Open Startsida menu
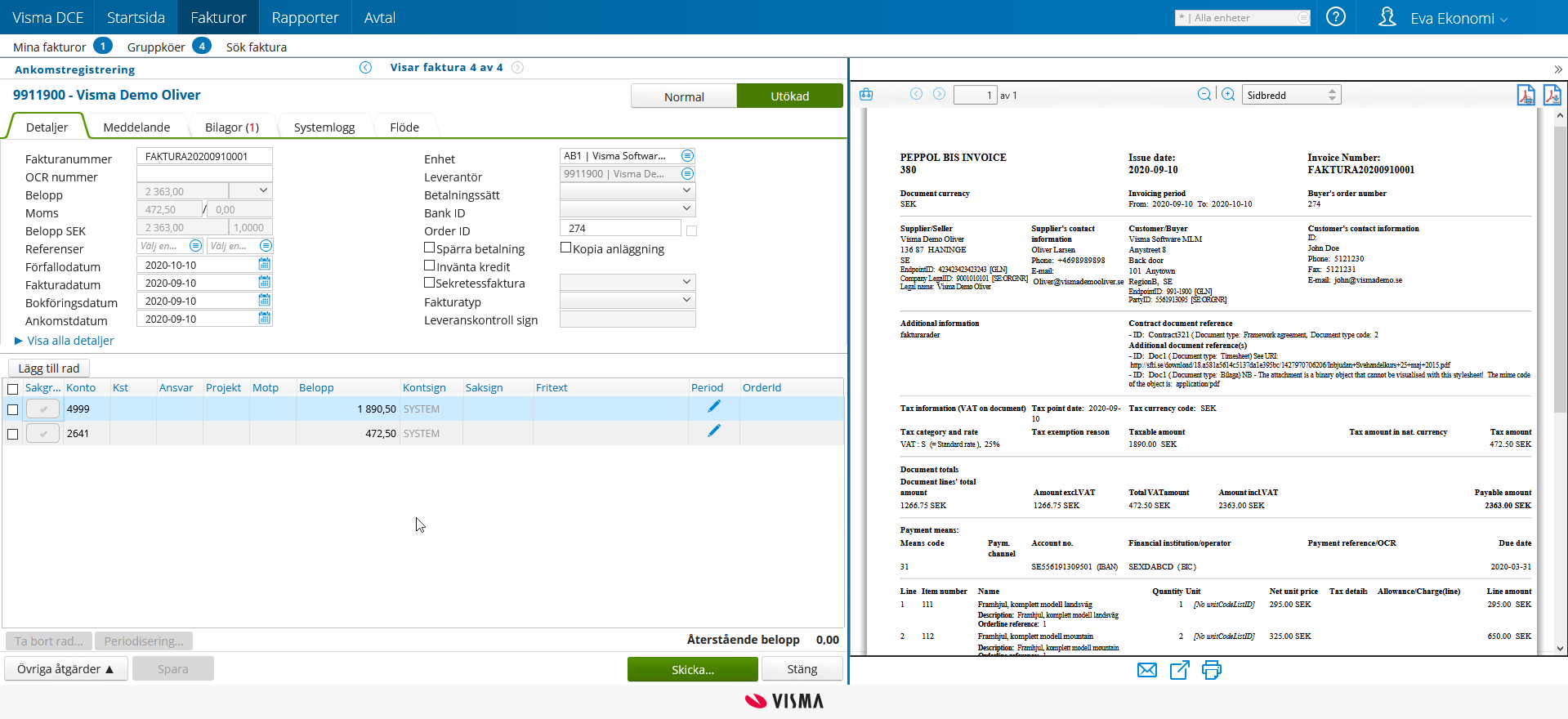Screen dimensions: 1568x719 point(136,17)
